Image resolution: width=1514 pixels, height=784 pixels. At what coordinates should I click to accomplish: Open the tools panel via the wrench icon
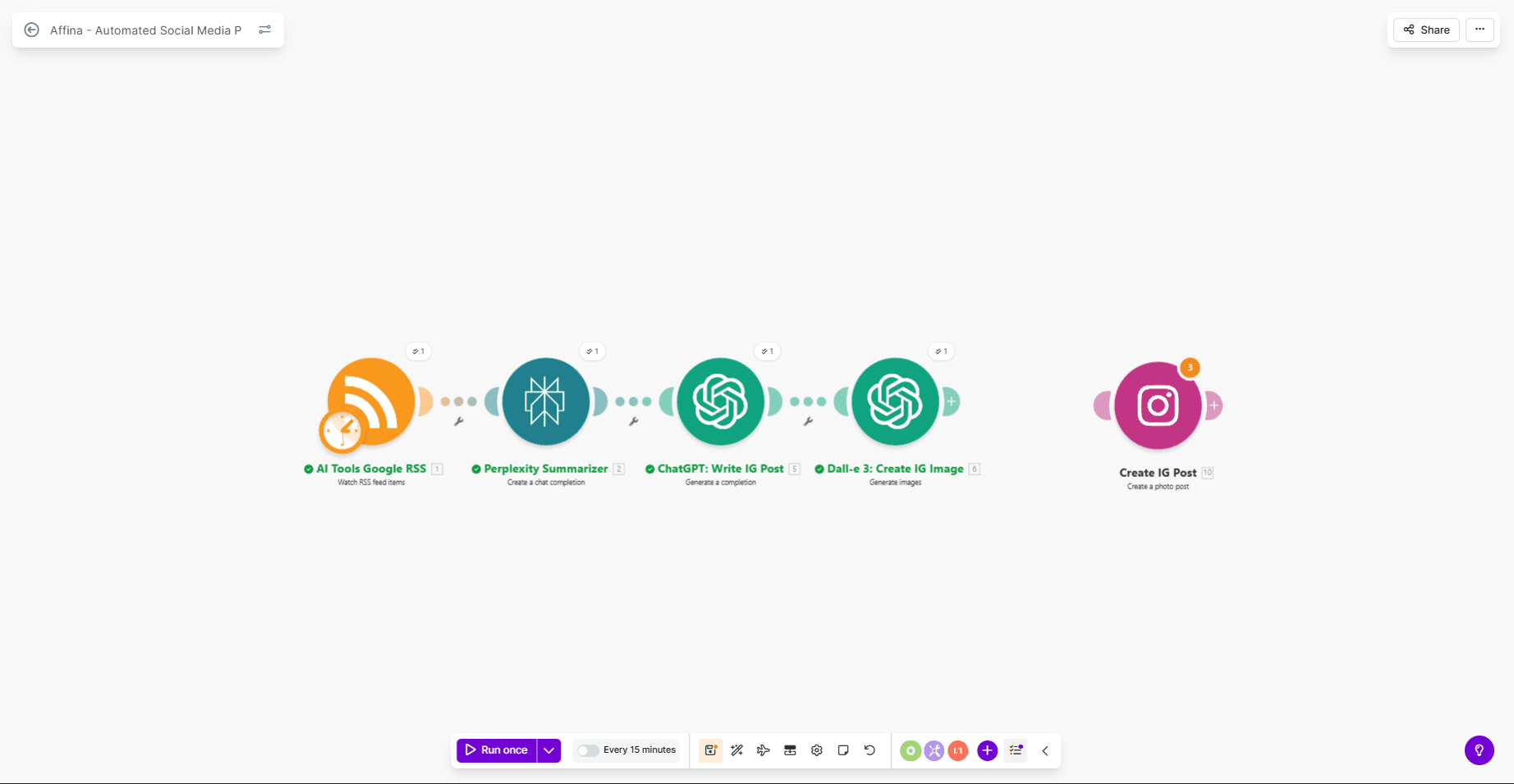tap(934, 750)
